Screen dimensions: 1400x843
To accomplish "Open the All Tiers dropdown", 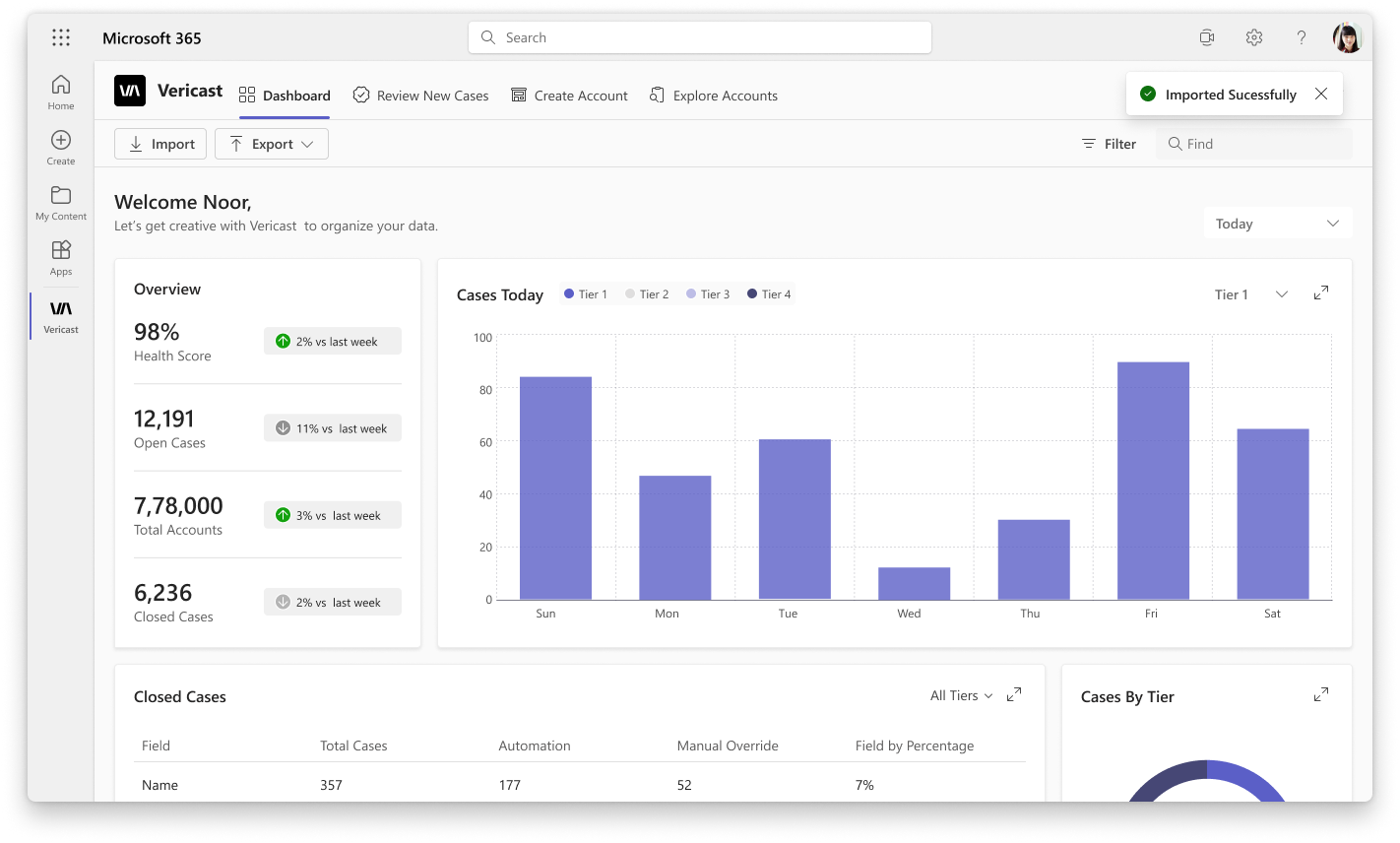I will [x=962, y=695].
